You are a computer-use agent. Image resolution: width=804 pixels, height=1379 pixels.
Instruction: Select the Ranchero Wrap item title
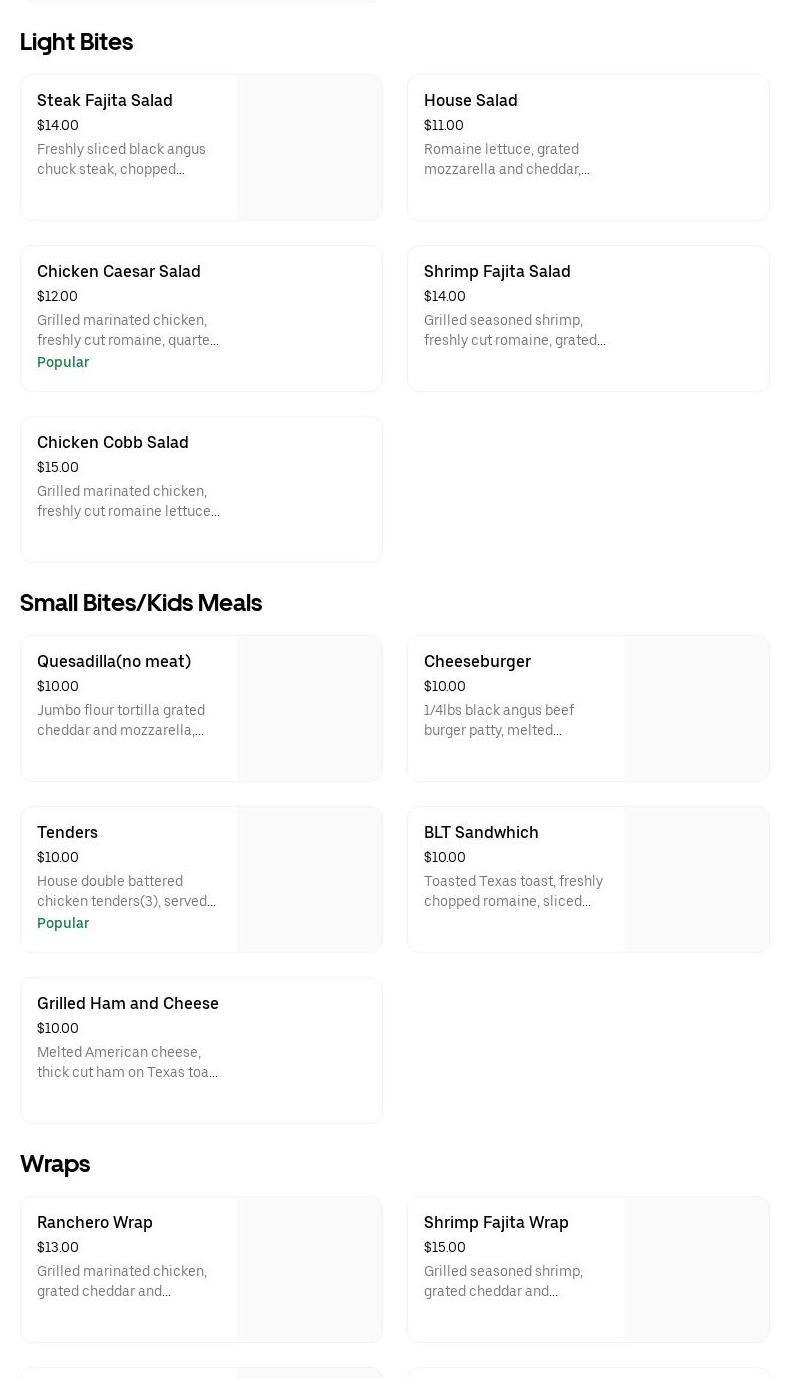pos(95,1223)
